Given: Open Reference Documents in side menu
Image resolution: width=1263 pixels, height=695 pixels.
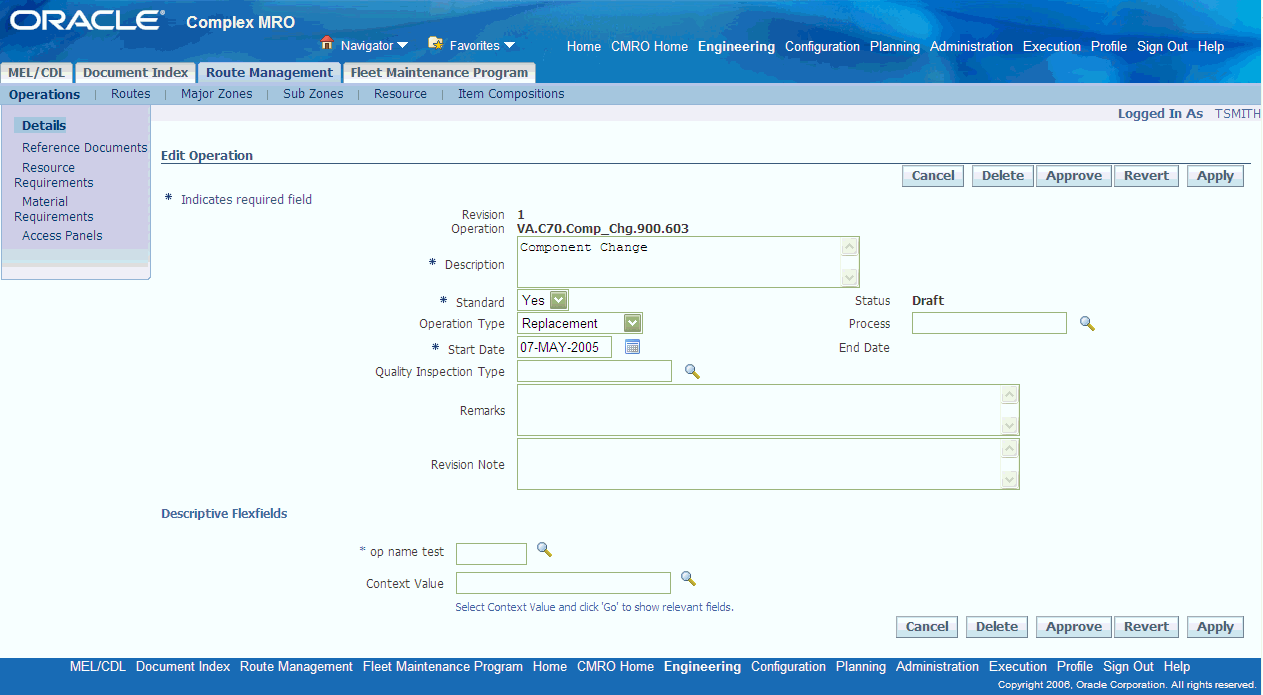Looking at the screenshot, I should [85, 147].
